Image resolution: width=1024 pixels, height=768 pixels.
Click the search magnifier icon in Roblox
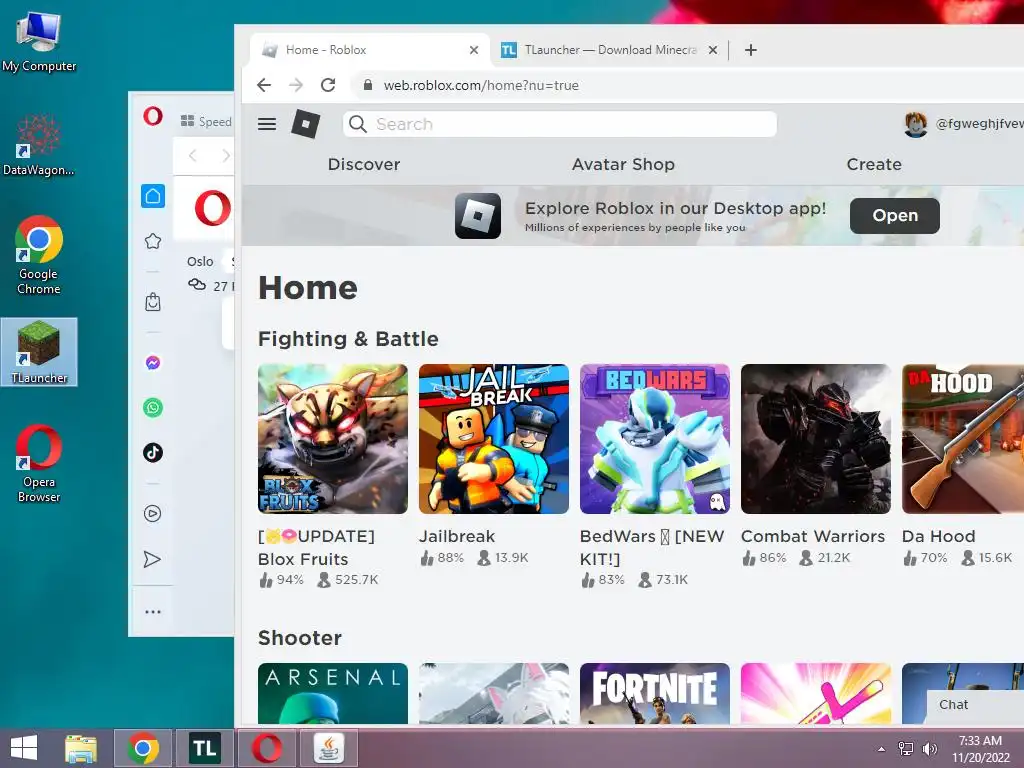[357, 124]
